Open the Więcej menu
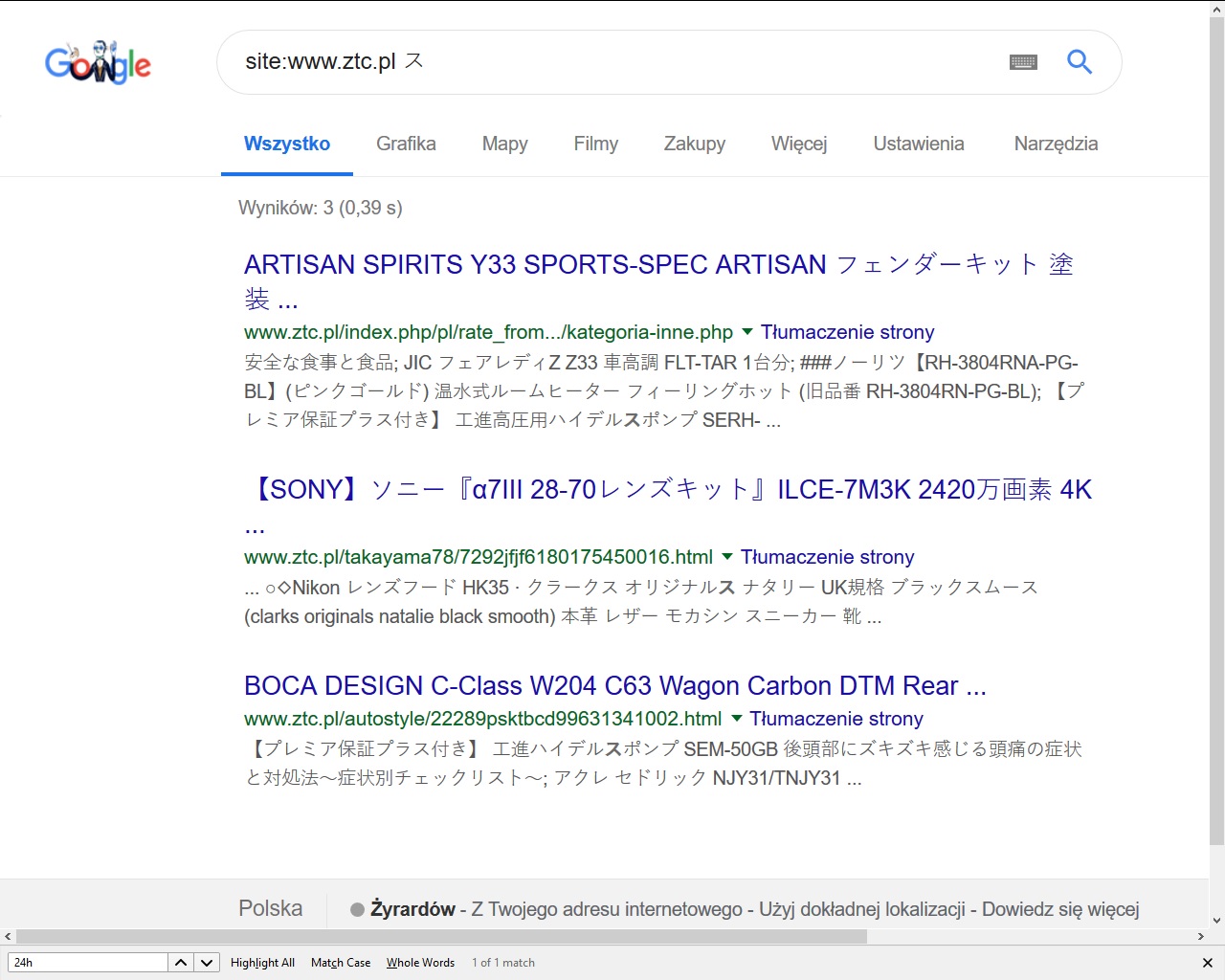 coord(799,144)
